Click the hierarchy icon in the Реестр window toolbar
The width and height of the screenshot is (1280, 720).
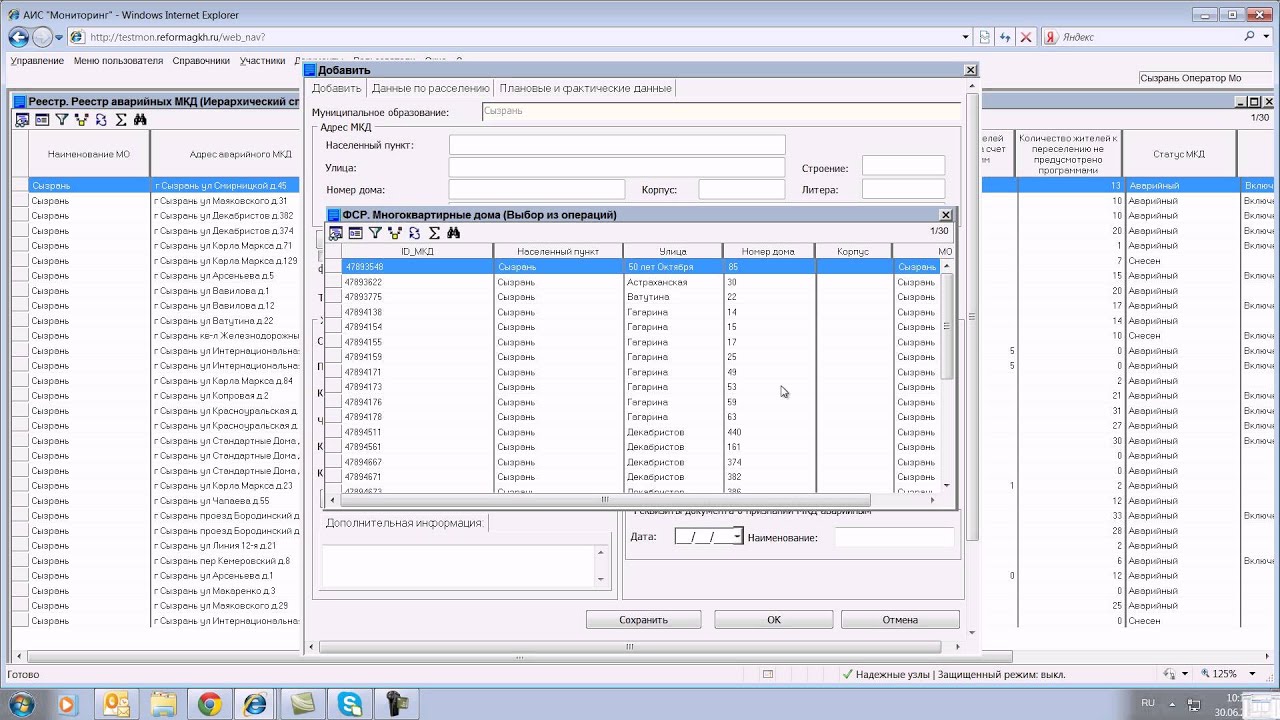click(x=82, y=119)
